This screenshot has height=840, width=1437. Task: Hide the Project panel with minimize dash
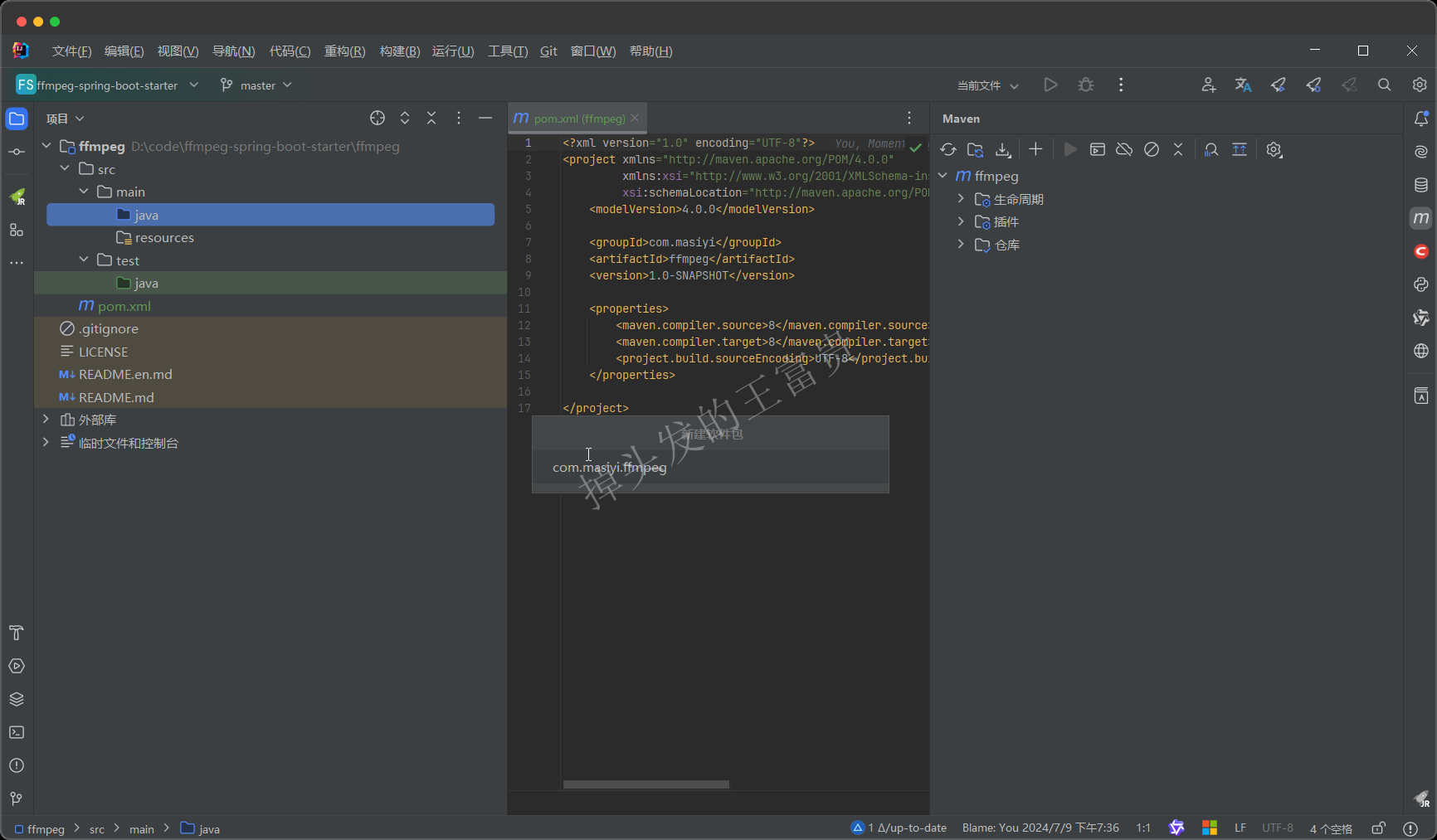click(x=485, y=118)
